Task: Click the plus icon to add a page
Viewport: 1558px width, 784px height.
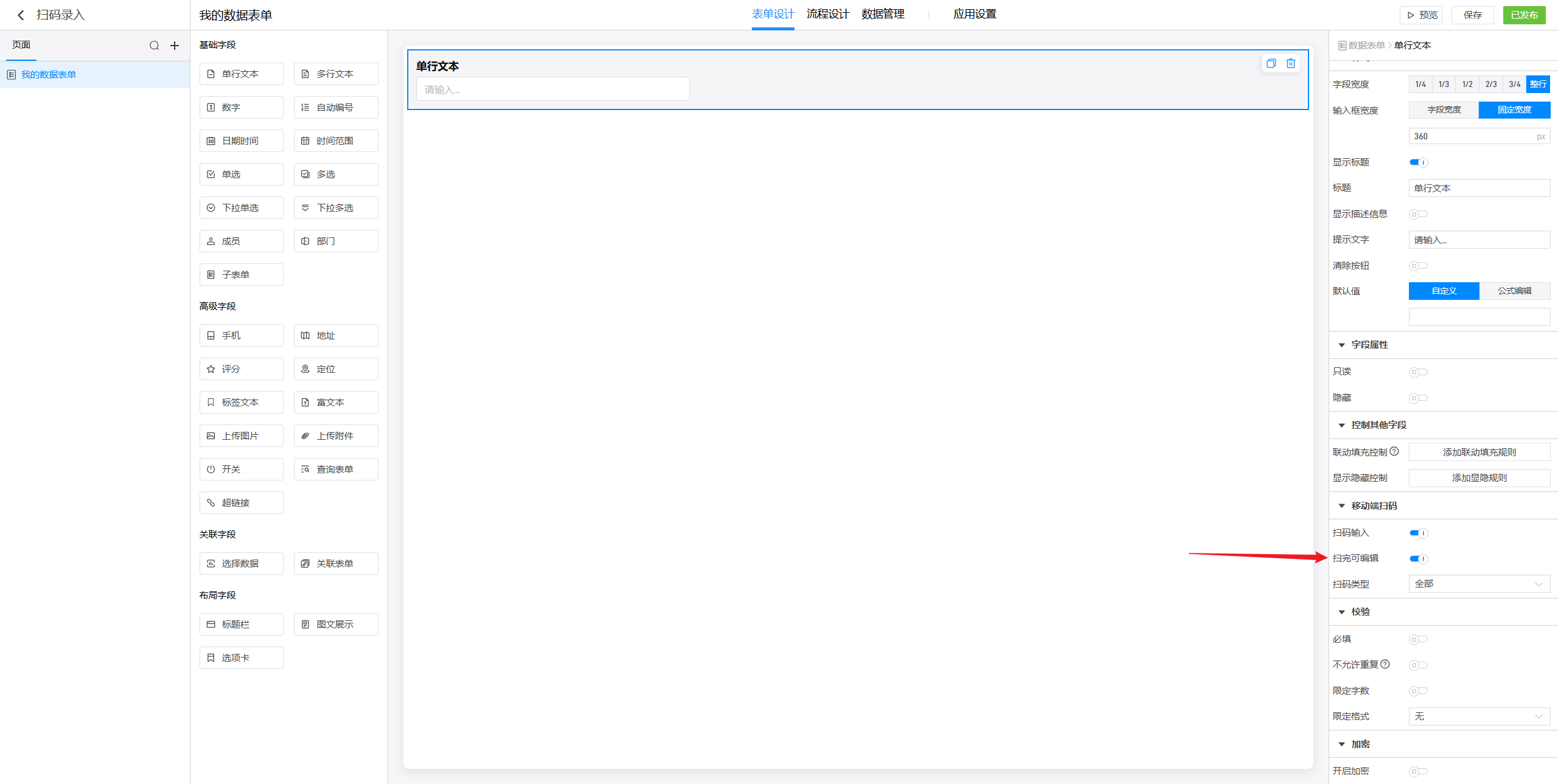Action: tap(175, 46)
